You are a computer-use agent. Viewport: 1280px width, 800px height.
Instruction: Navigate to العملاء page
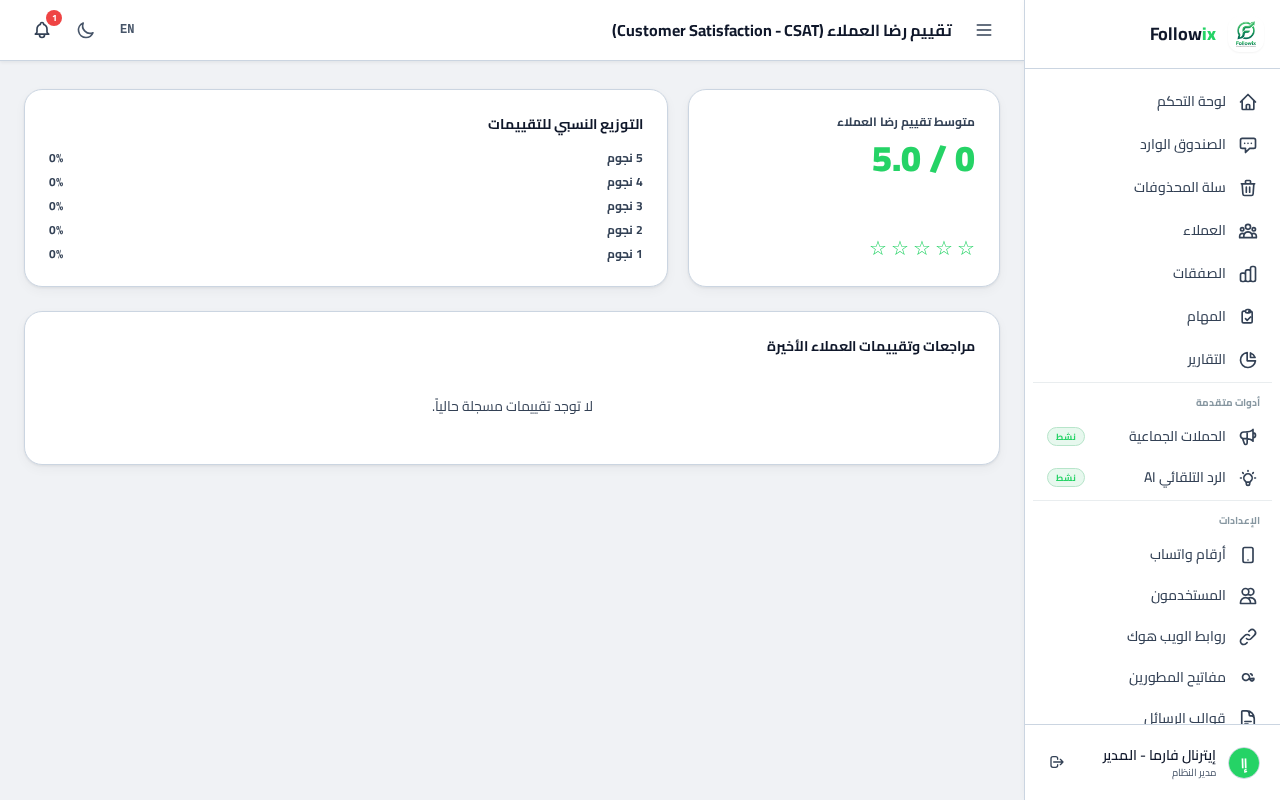click(x=1152, y=231)
